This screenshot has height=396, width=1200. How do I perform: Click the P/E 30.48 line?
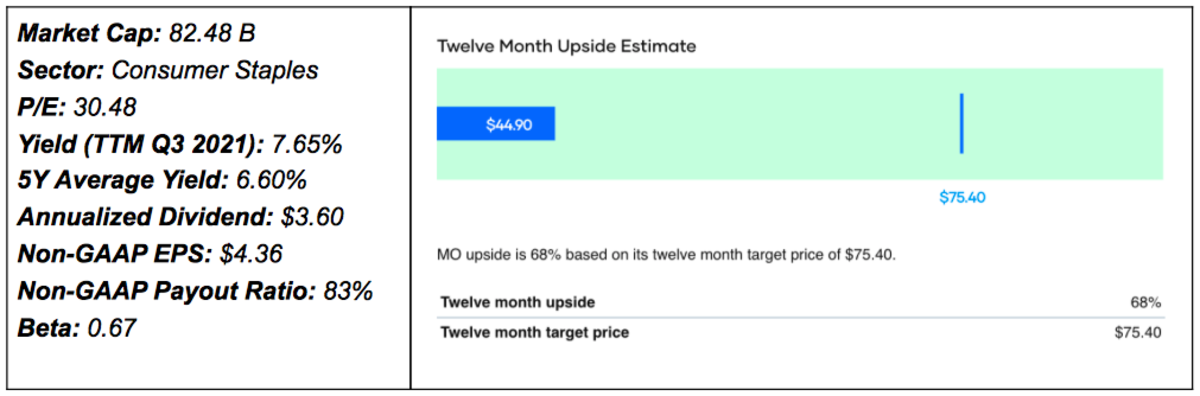77,107
